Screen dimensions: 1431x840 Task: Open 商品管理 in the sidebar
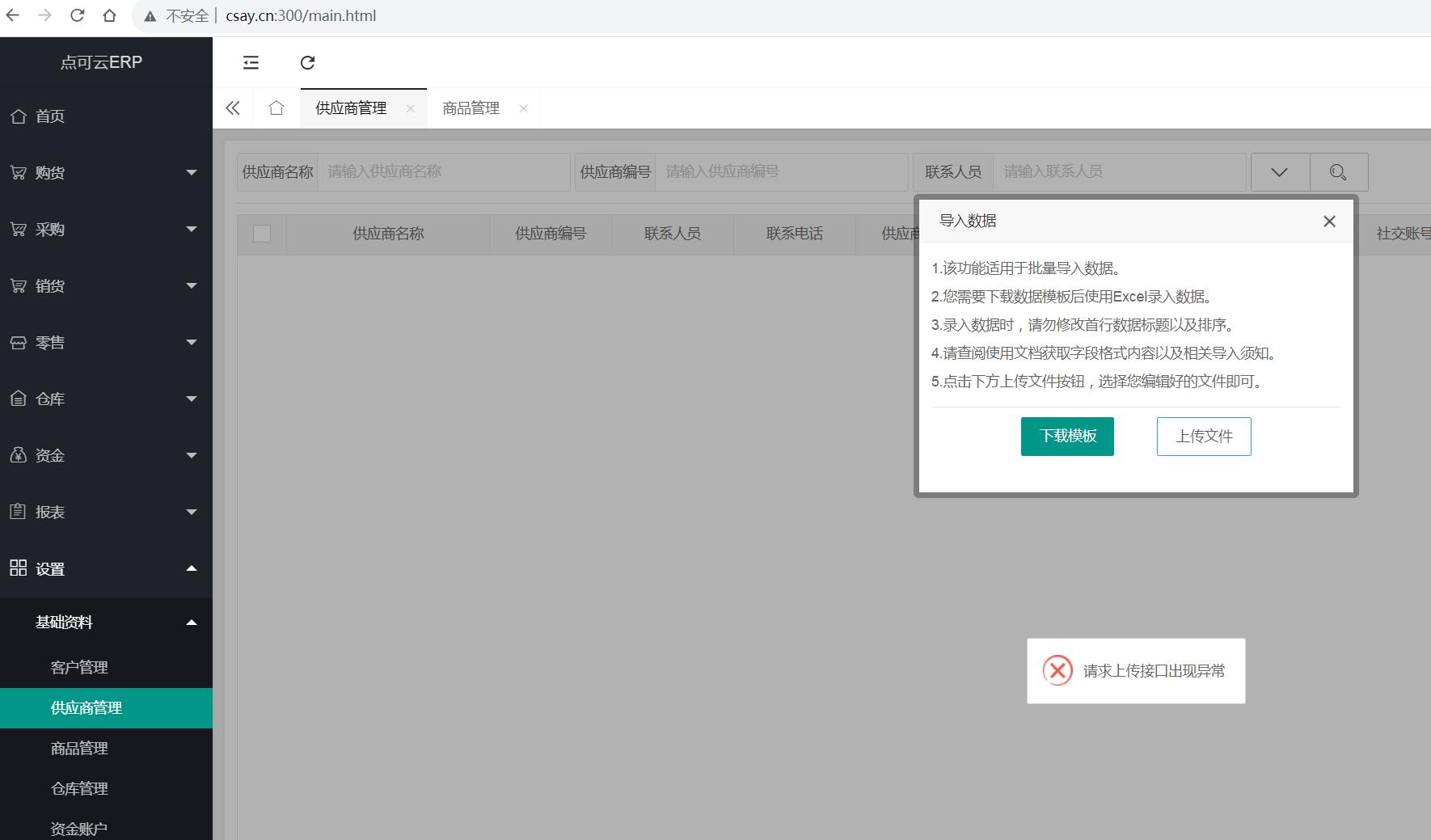(x=106, y=749)
